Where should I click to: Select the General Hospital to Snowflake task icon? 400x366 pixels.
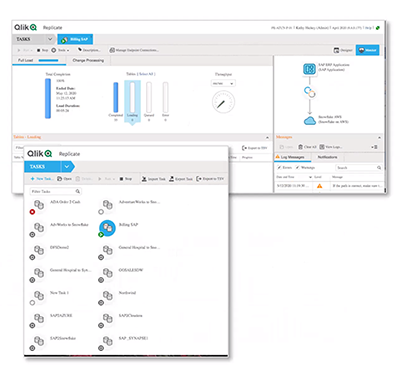pos(107,250)
